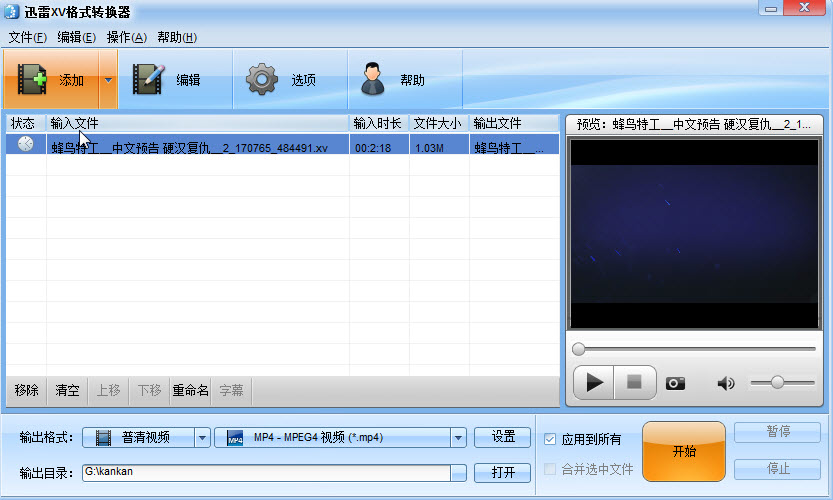Open the 文件(F) menu
This screenshot has height=500, width=833.
coord(28,37)
